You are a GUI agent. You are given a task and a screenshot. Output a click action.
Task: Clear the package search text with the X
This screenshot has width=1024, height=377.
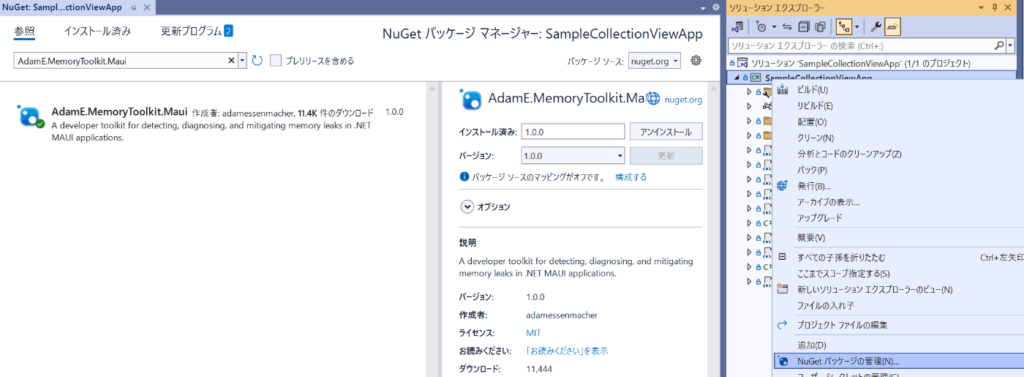(x=231, y=61)
